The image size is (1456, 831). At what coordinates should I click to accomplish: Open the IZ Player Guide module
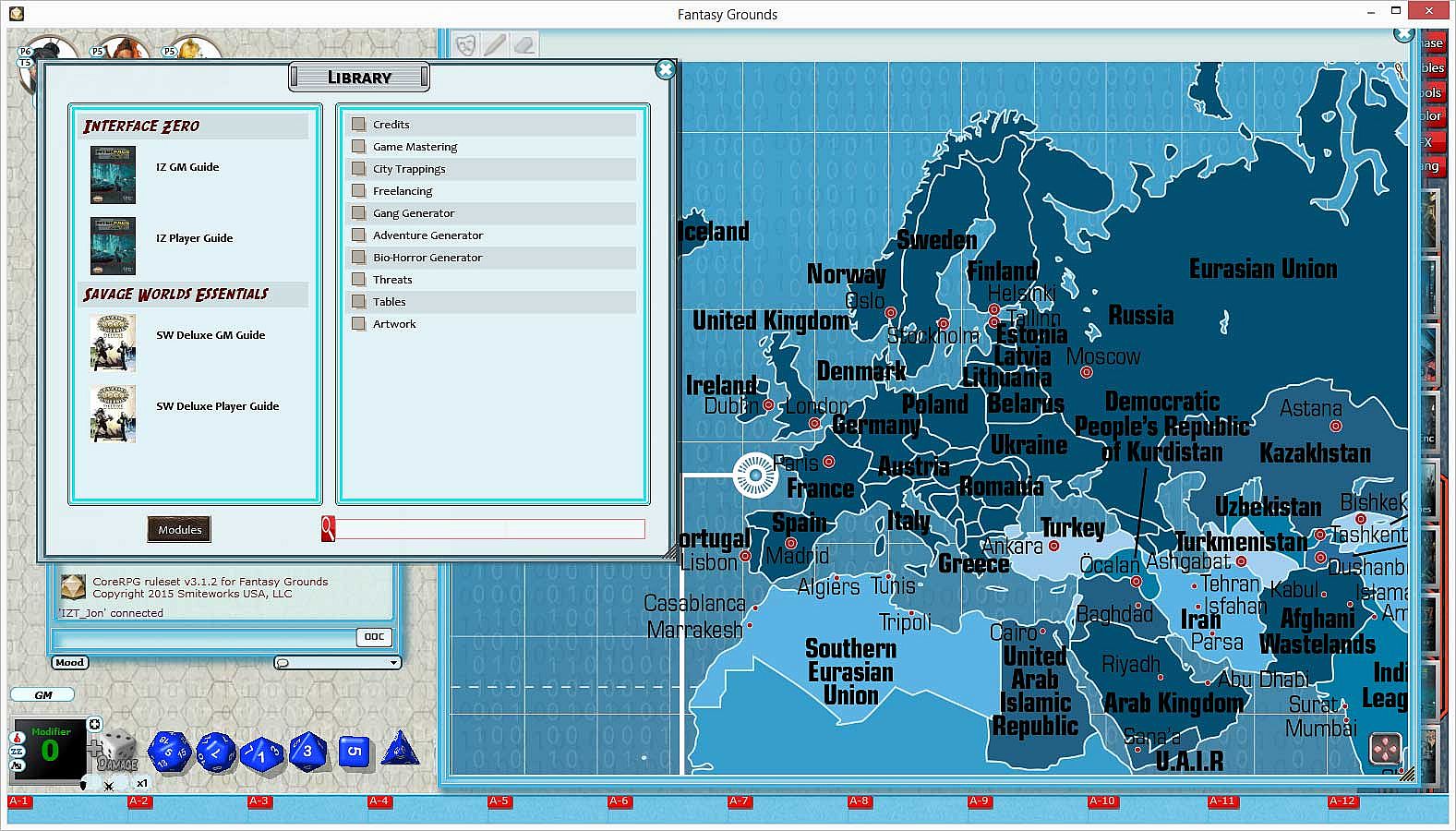113,246
